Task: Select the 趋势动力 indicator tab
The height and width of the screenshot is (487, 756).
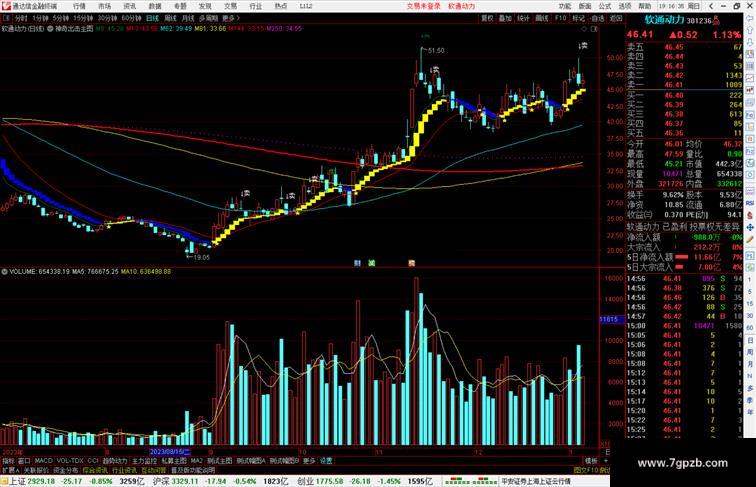Action: 115,461
